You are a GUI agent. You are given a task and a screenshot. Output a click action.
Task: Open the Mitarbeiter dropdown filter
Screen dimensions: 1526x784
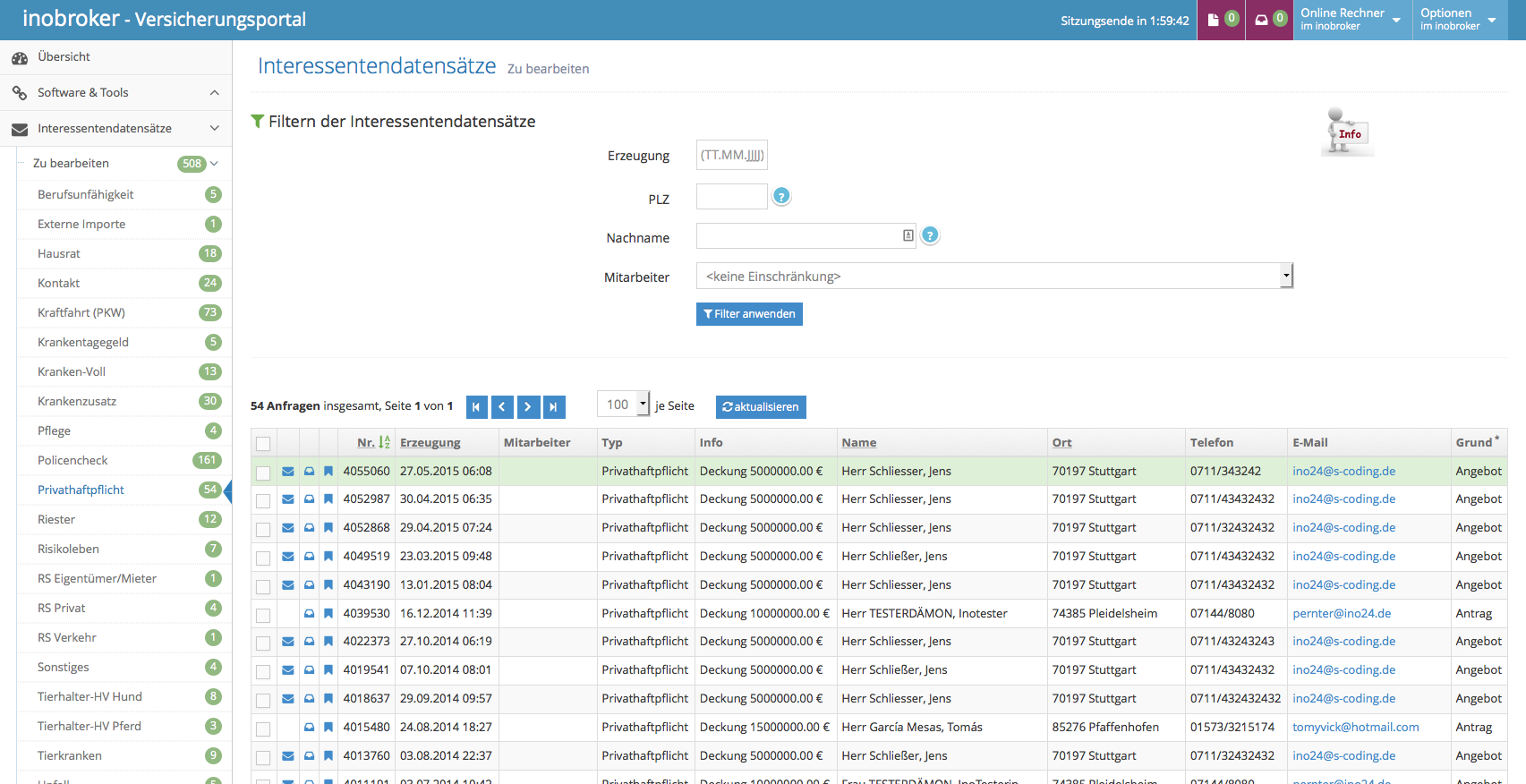tap(994, 276)
